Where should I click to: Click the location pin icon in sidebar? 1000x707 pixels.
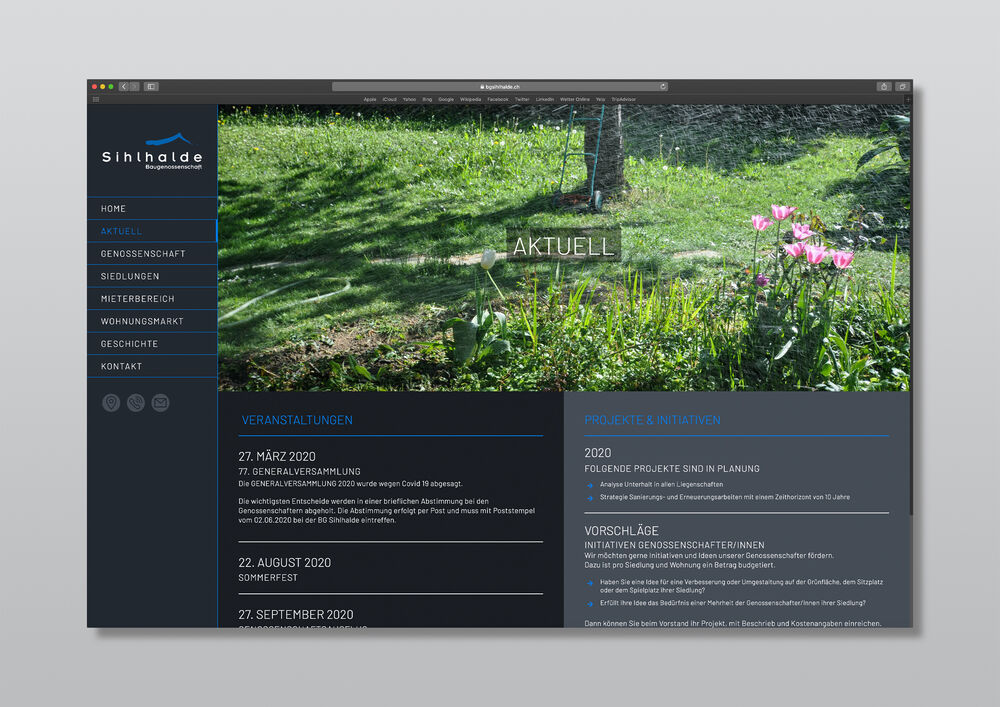111,403
